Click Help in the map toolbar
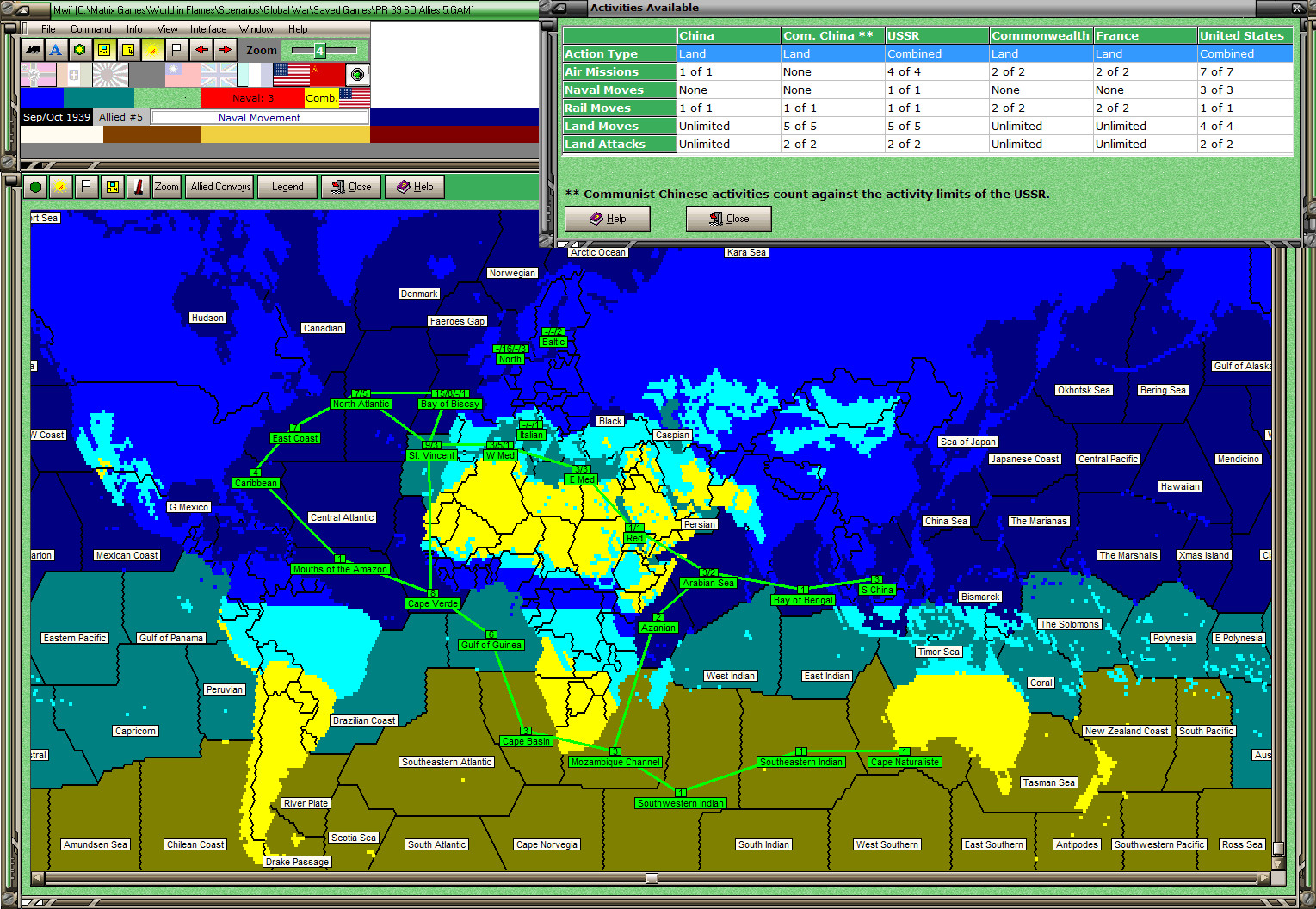Screen dimensions: 1316x909 tap(415, 187)
